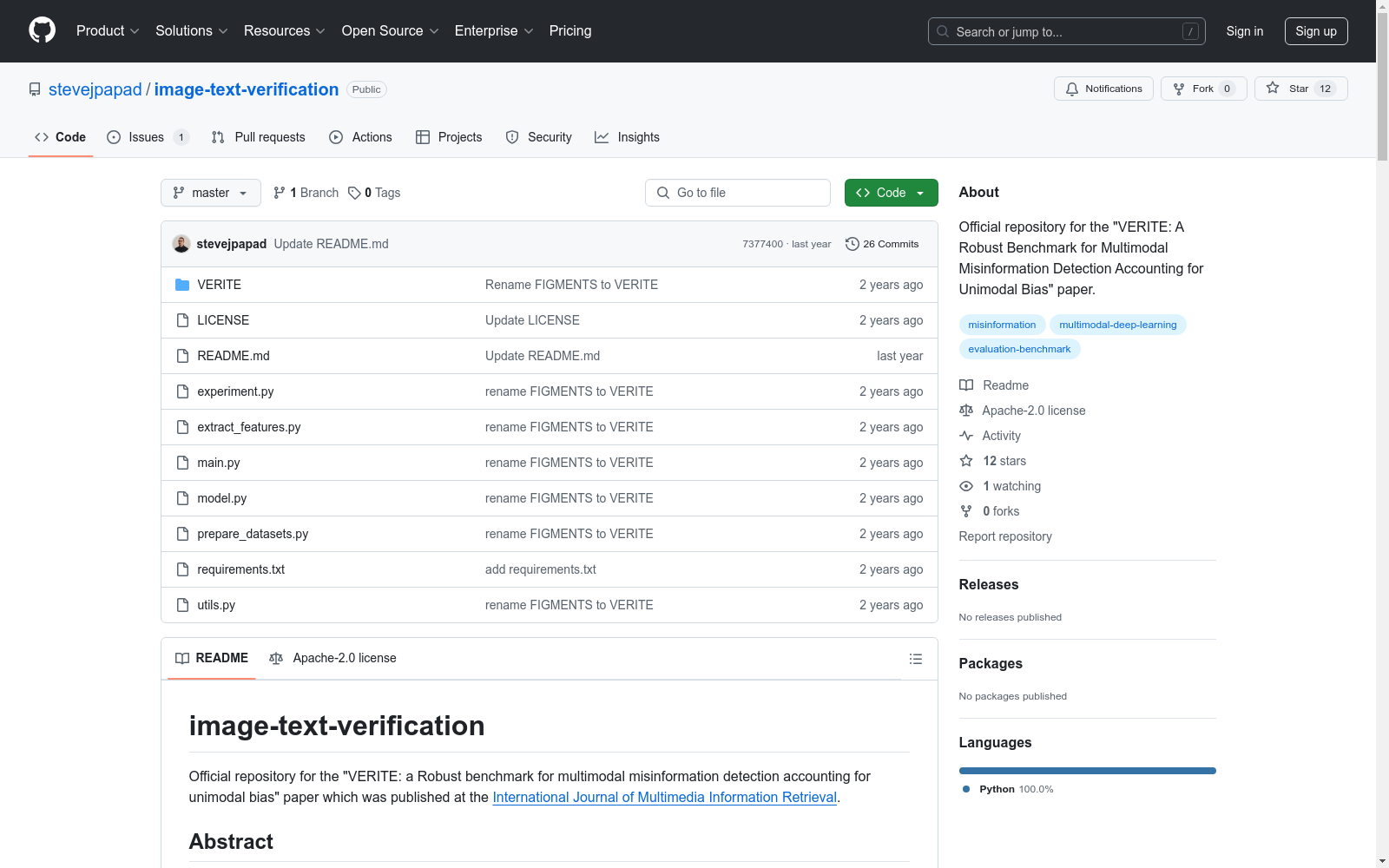Open the Pricing page

click(x=570, y=30)
